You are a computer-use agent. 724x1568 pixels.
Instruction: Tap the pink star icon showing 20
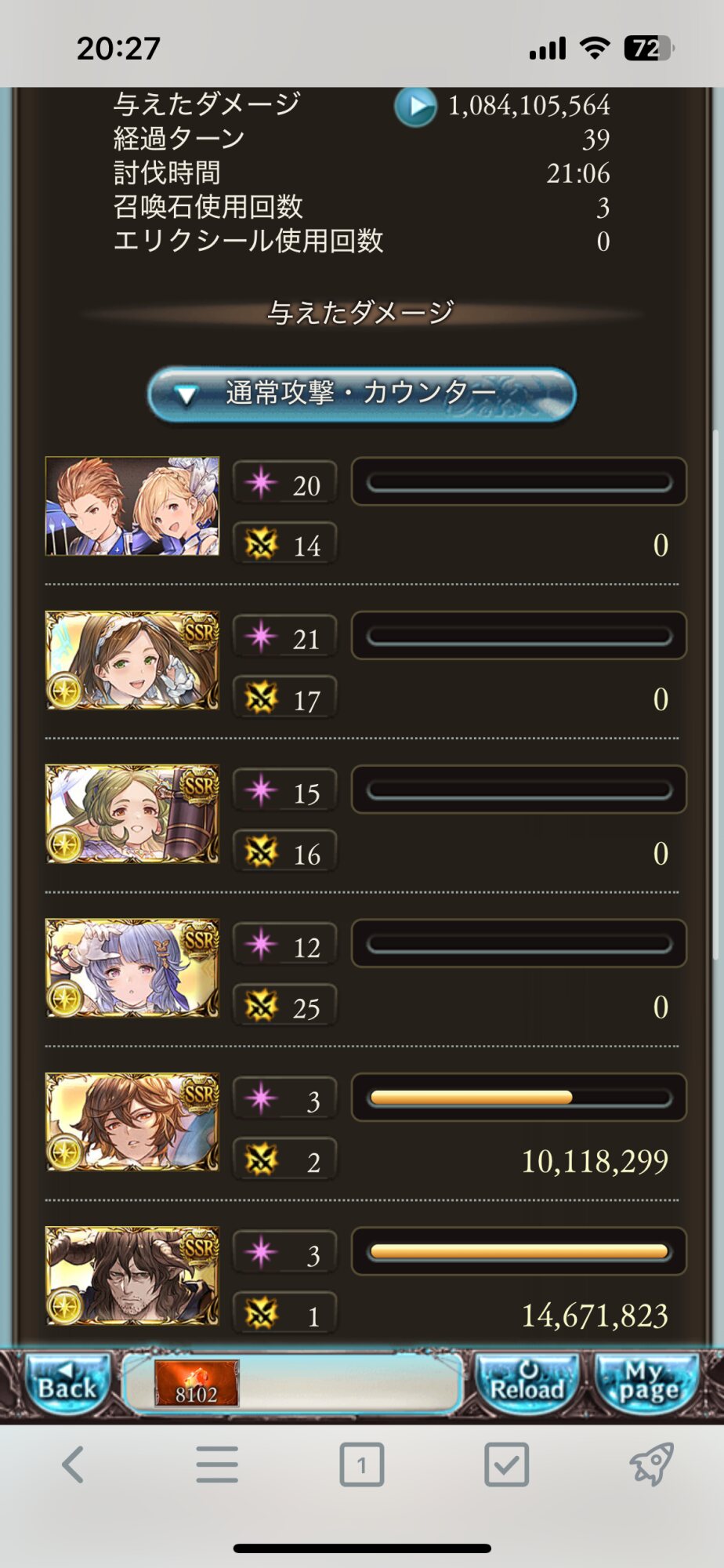click(261, 482)
